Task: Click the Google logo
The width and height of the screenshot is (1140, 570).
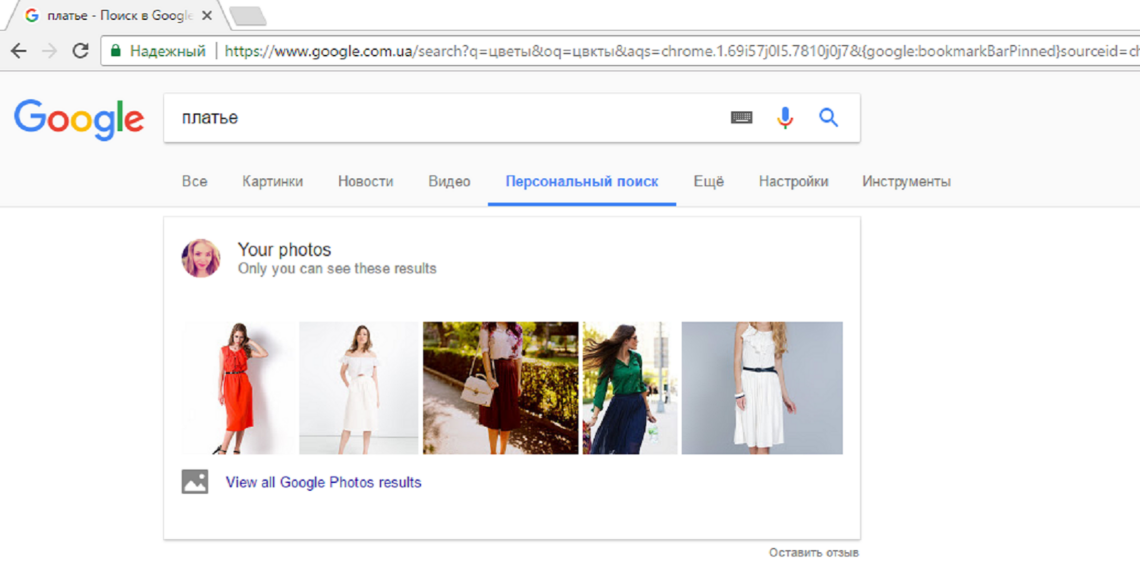Action: click(x=79, y=119)
